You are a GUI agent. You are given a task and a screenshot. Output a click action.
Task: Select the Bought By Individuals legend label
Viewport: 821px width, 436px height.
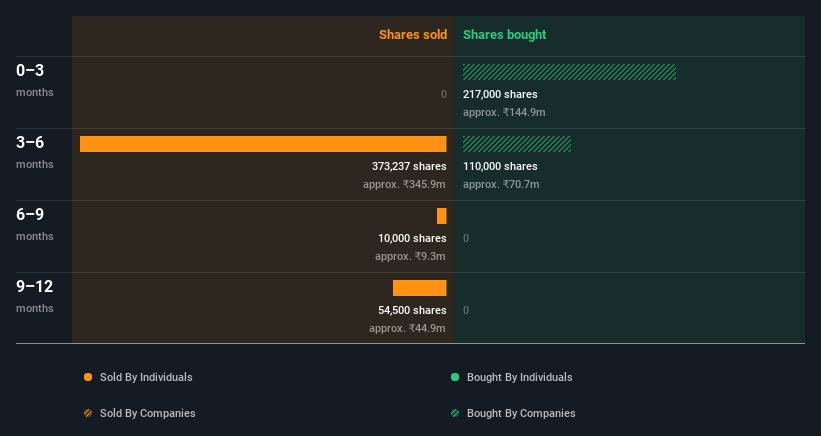pyautogui.click(x=519, y=377)
